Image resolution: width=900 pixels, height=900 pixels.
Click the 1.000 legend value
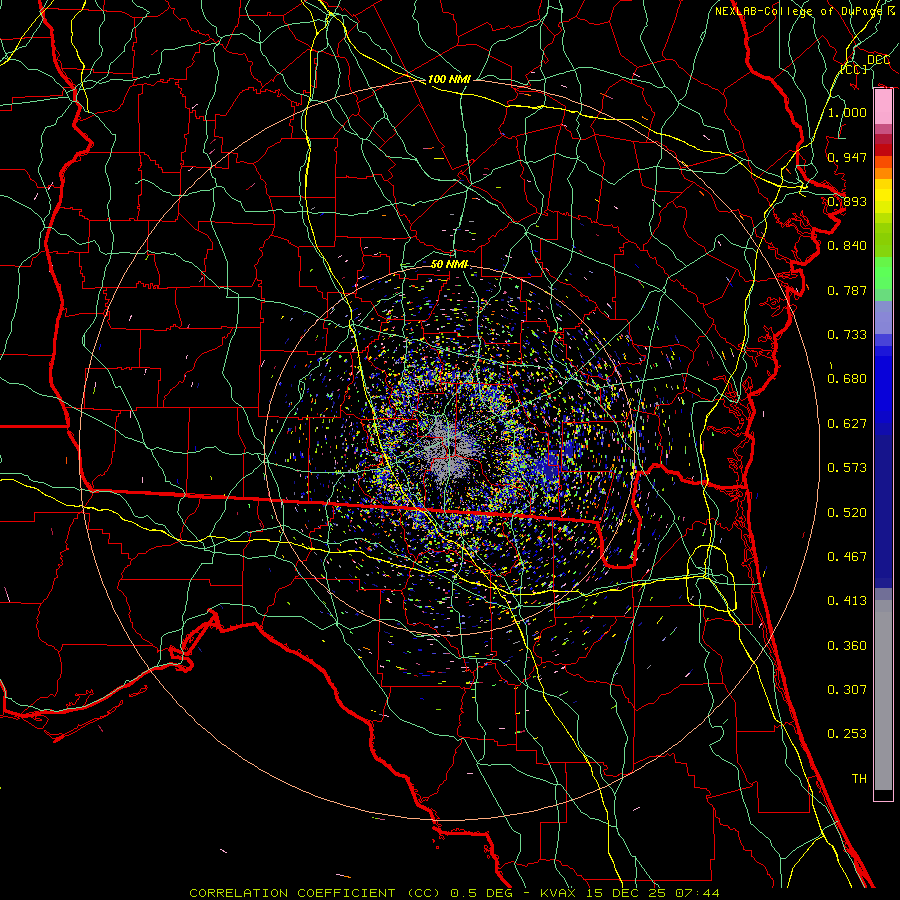847,112
